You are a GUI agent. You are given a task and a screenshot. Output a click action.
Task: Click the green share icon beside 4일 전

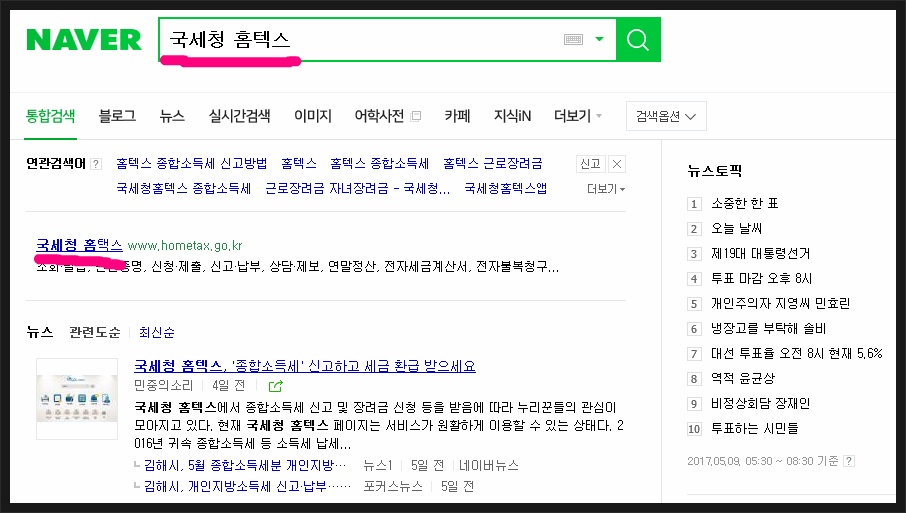[275, 386]
